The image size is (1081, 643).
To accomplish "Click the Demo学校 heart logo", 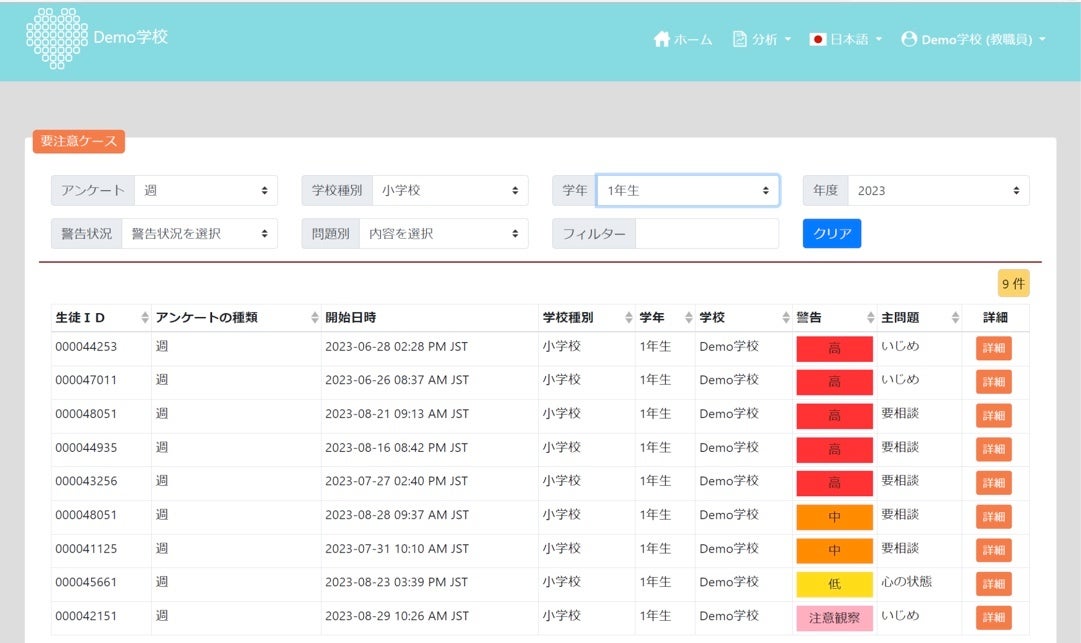I will click(56, 39).
